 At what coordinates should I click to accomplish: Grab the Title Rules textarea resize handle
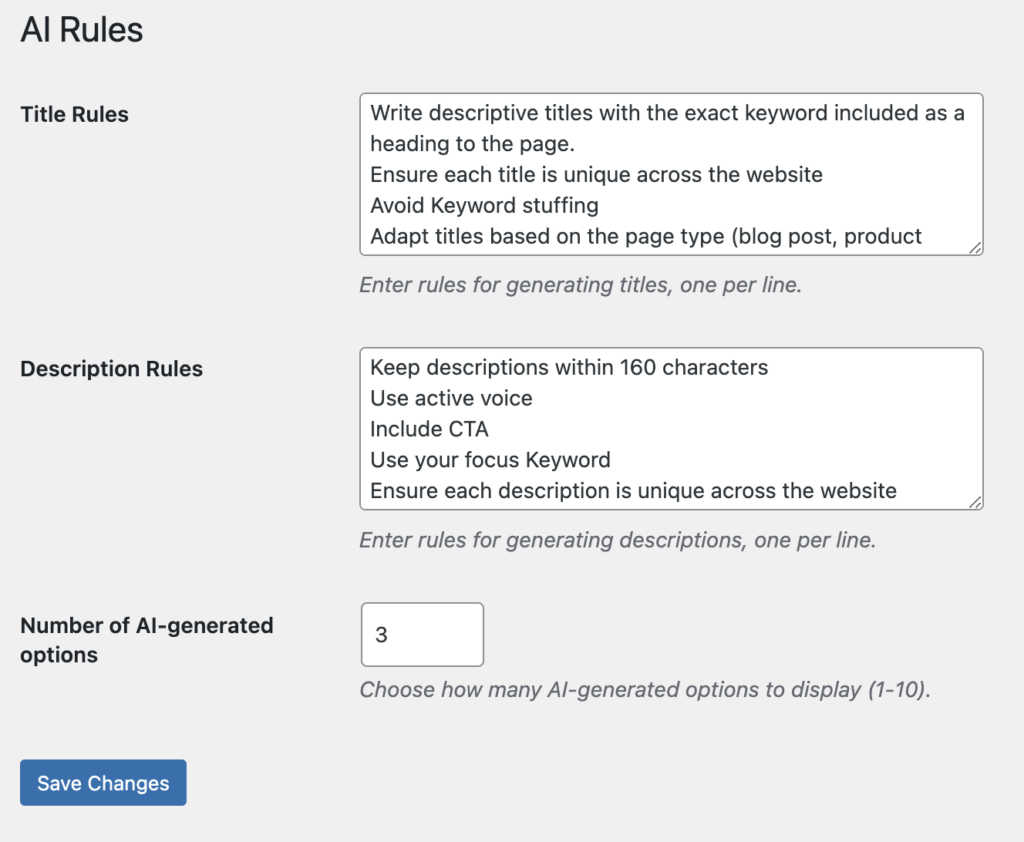click(975, 247)
